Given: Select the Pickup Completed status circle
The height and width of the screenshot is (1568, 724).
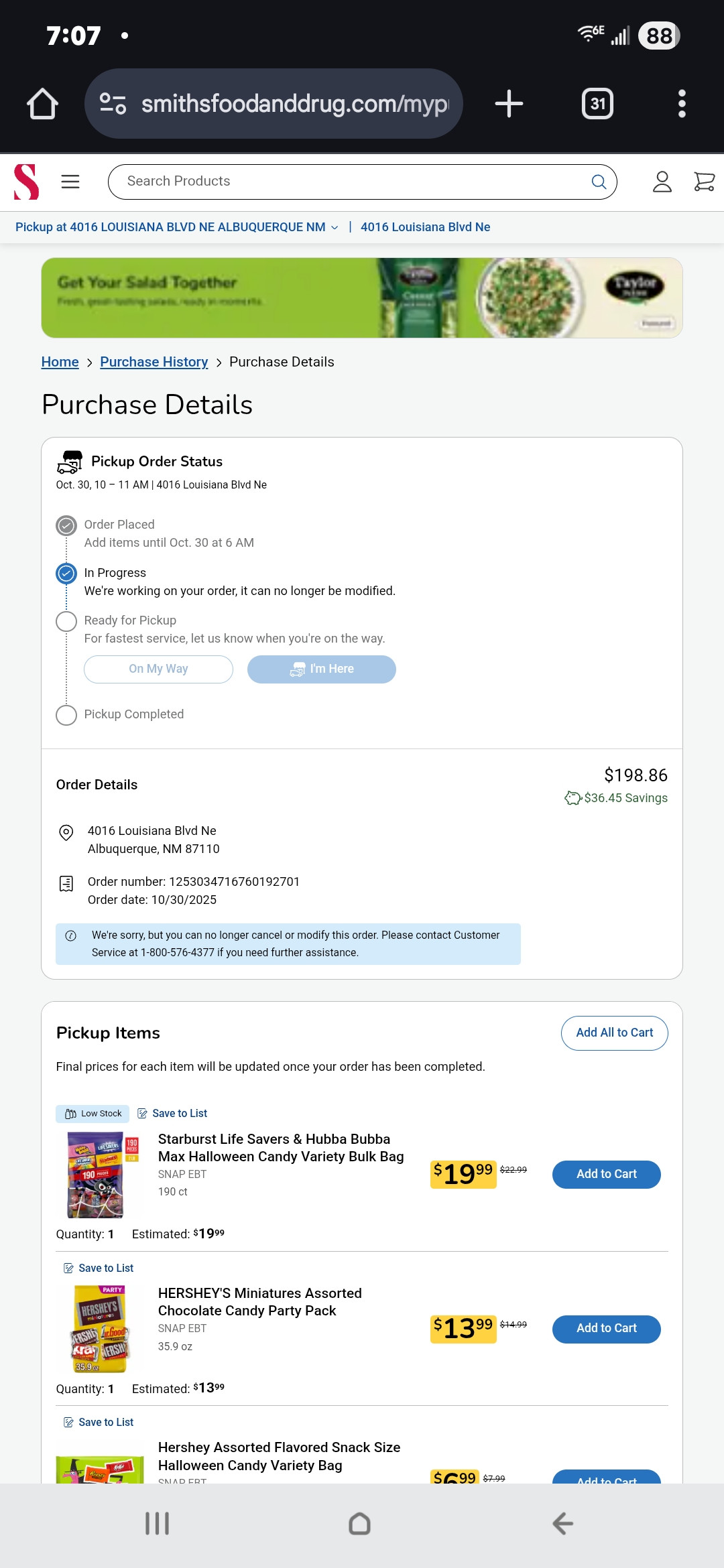Looking at the screenshot, I should (x=66, y=715).
